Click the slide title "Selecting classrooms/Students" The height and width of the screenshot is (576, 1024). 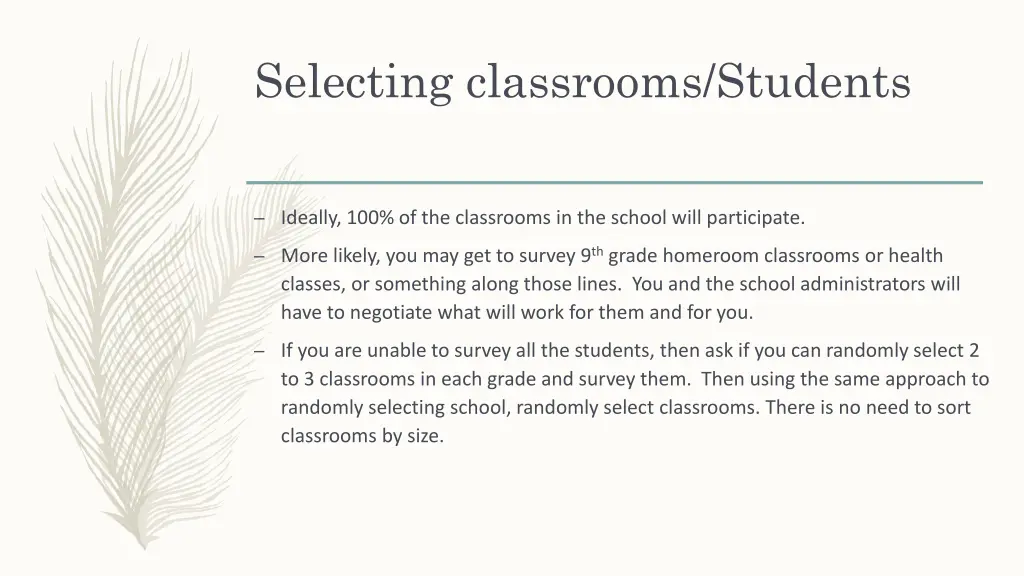[582, 81]
